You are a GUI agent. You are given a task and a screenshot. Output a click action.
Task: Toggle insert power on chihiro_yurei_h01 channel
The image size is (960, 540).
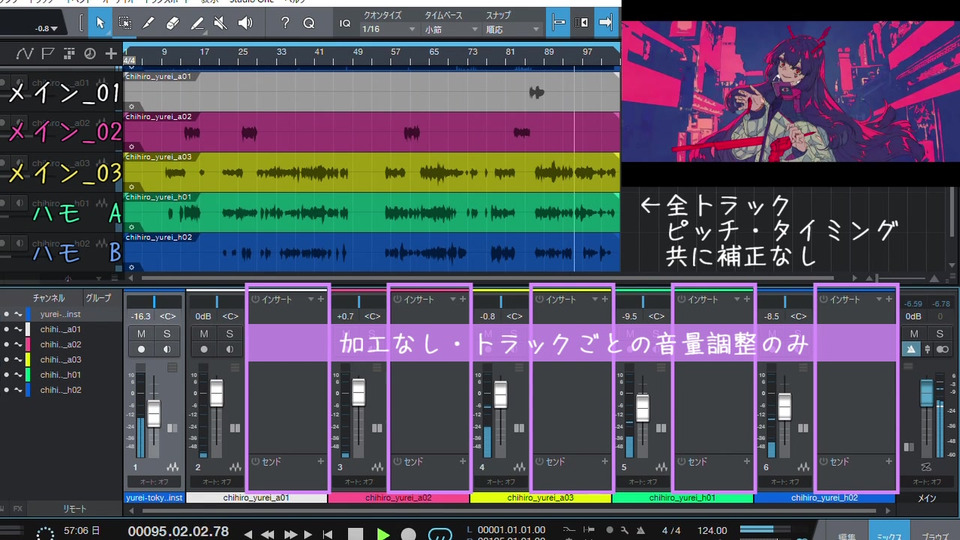681,299
